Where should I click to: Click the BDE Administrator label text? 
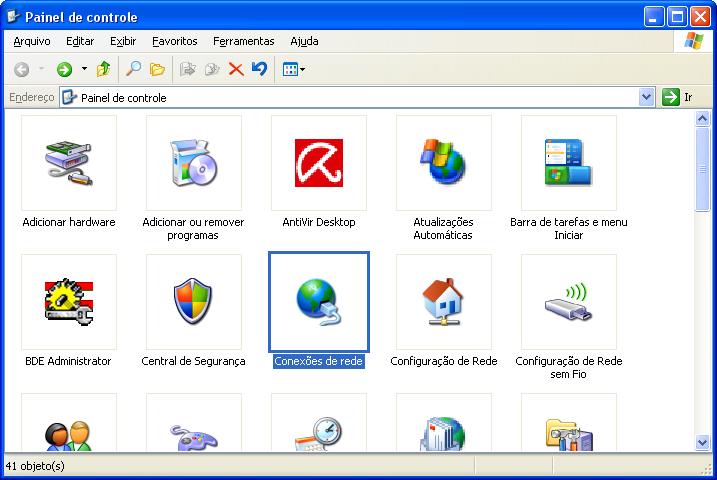(68, 361)
